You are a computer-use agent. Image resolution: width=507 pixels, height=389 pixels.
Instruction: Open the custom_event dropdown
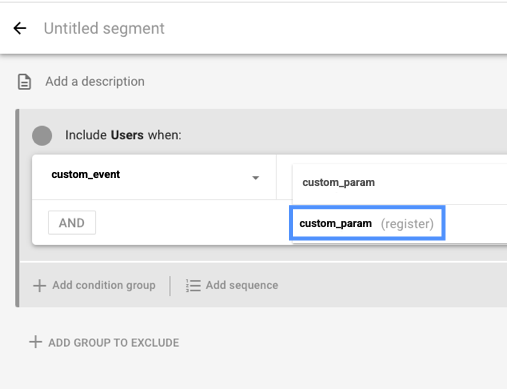(x=154, y=177)
